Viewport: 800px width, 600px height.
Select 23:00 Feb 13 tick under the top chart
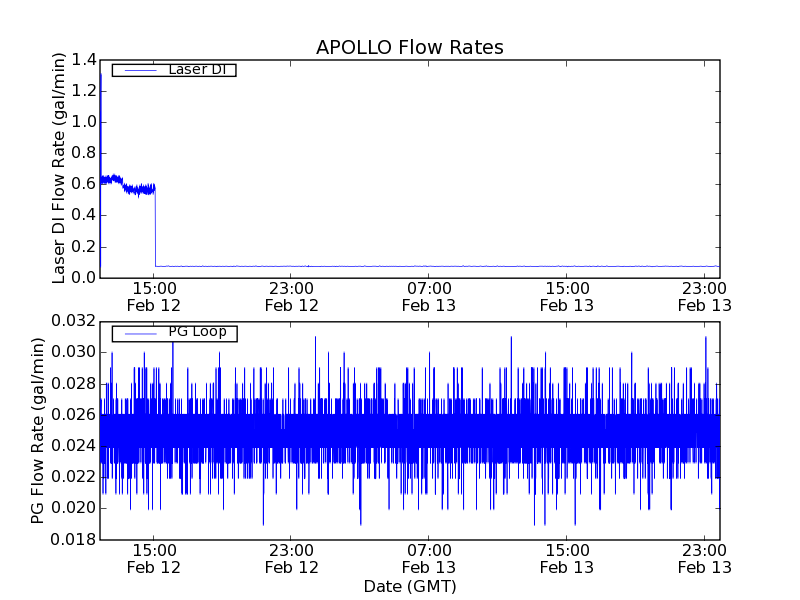704,296
